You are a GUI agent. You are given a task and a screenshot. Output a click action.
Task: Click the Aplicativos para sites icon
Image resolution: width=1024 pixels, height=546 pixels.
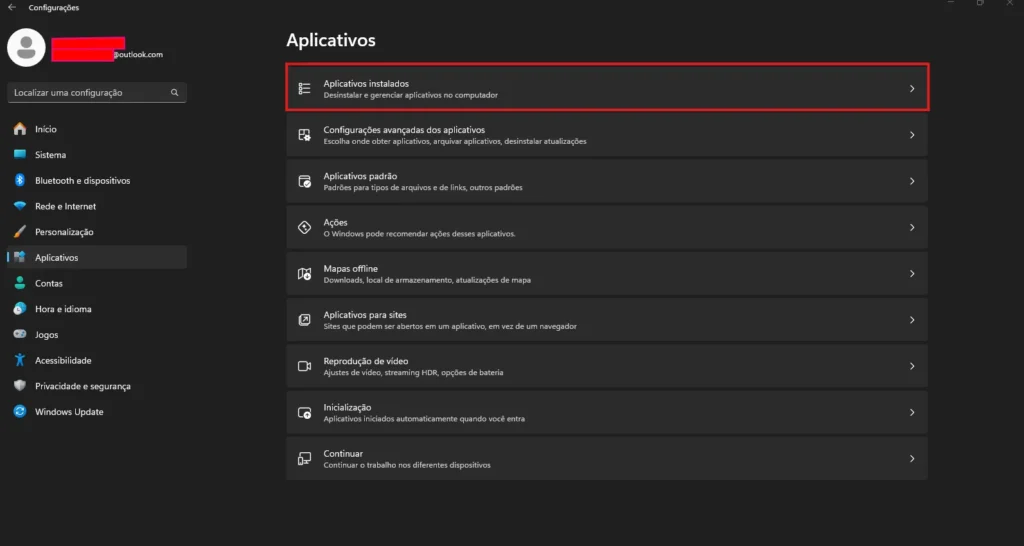pos(304,320)
